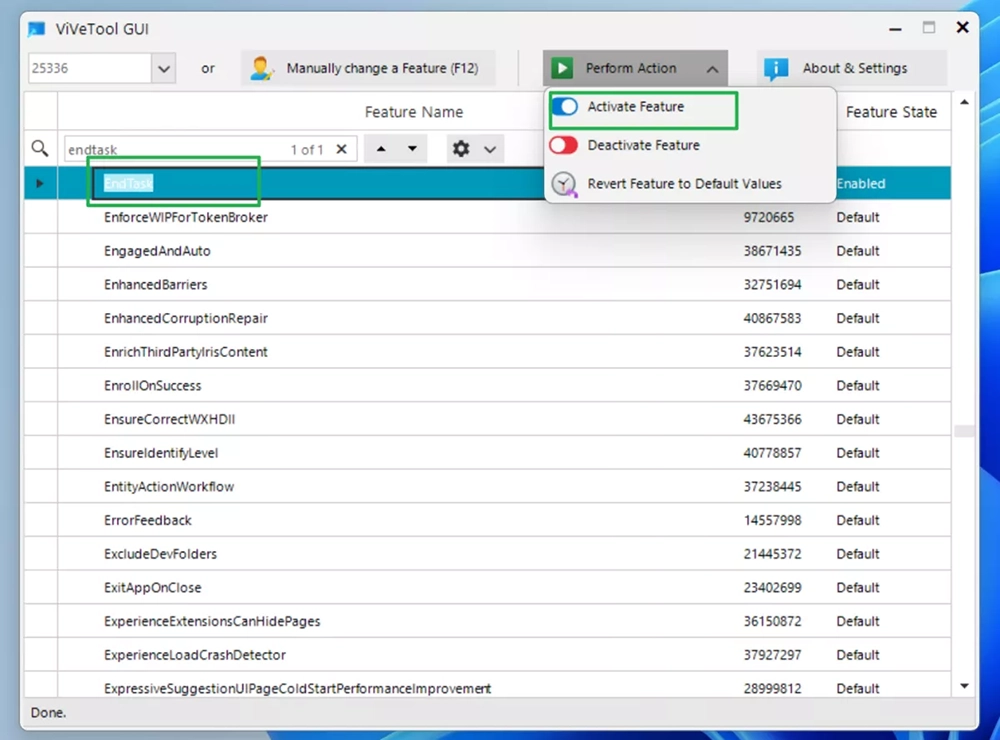Click the About & Settings info icon

coord(776,69)
